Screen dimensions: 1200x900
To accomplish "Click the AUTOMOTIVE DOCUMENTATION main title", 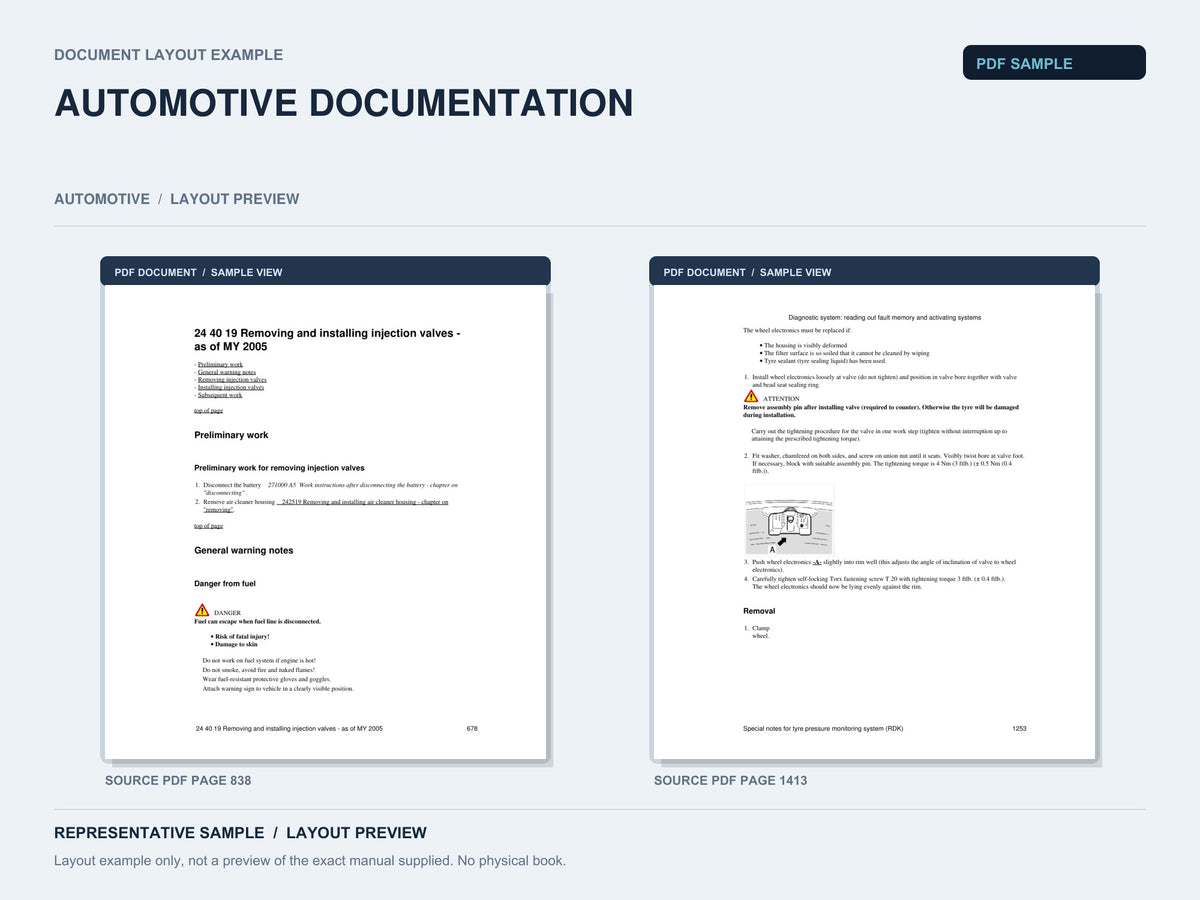I will pyautogui.click(x=343, y=103).
